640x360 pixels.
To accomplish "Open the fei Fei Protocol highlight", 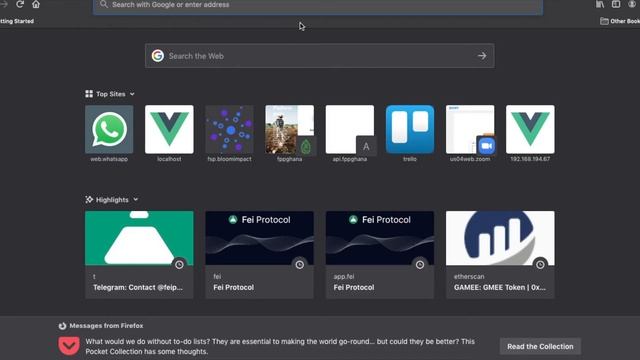I will (260, 255).
